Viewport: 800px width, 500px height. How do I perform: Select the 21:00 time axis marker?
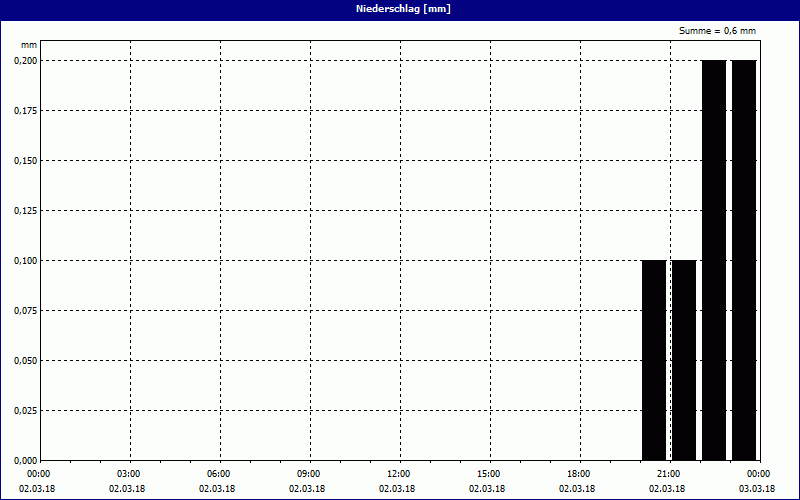[x=668, y=473]
